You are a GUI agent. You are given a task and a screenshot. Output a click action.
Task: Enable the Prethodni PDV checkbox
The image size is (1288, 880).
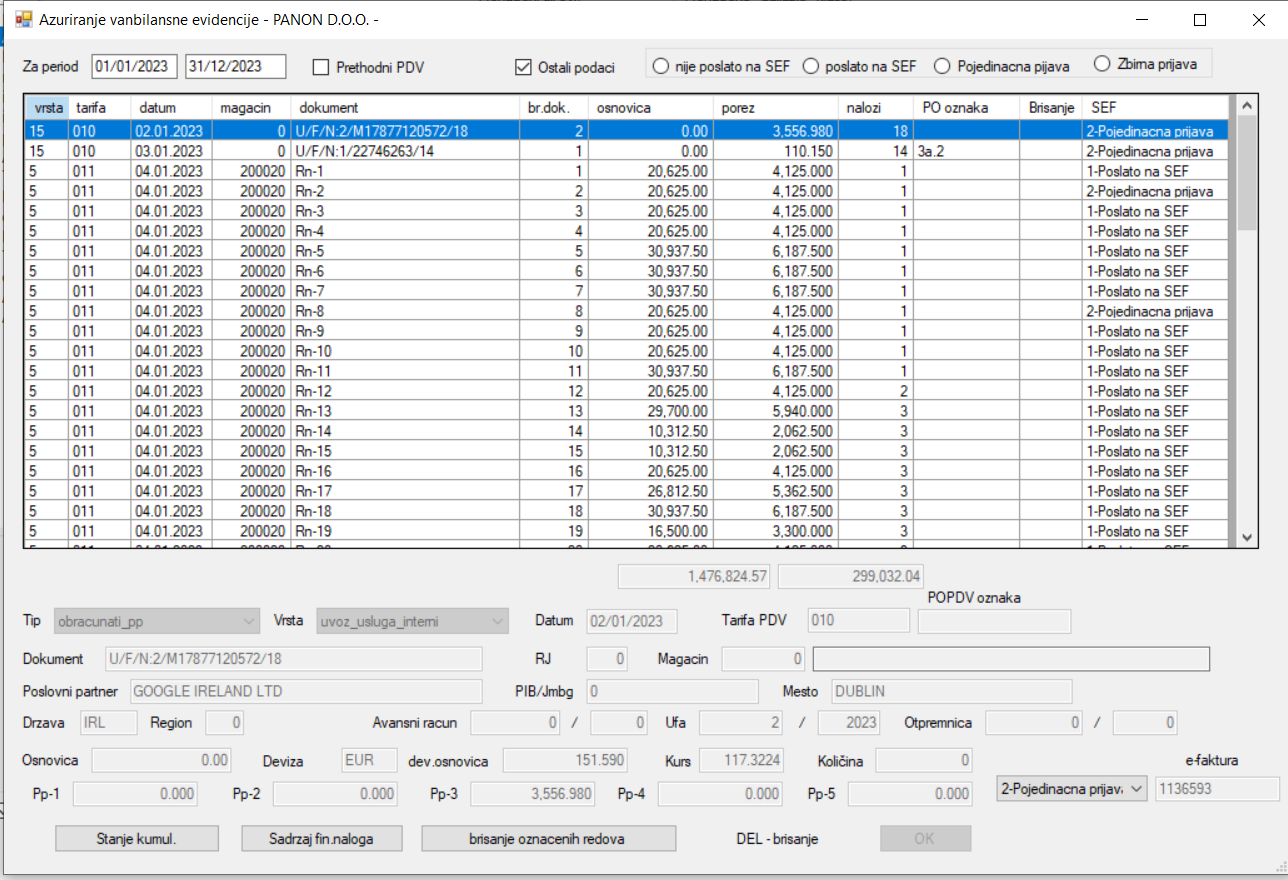coord(321,68)
